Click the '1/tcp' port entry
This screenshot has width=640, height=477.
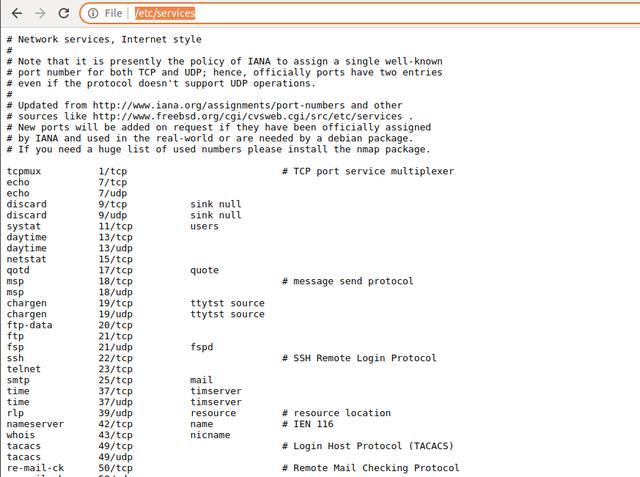tap(113, 171)
